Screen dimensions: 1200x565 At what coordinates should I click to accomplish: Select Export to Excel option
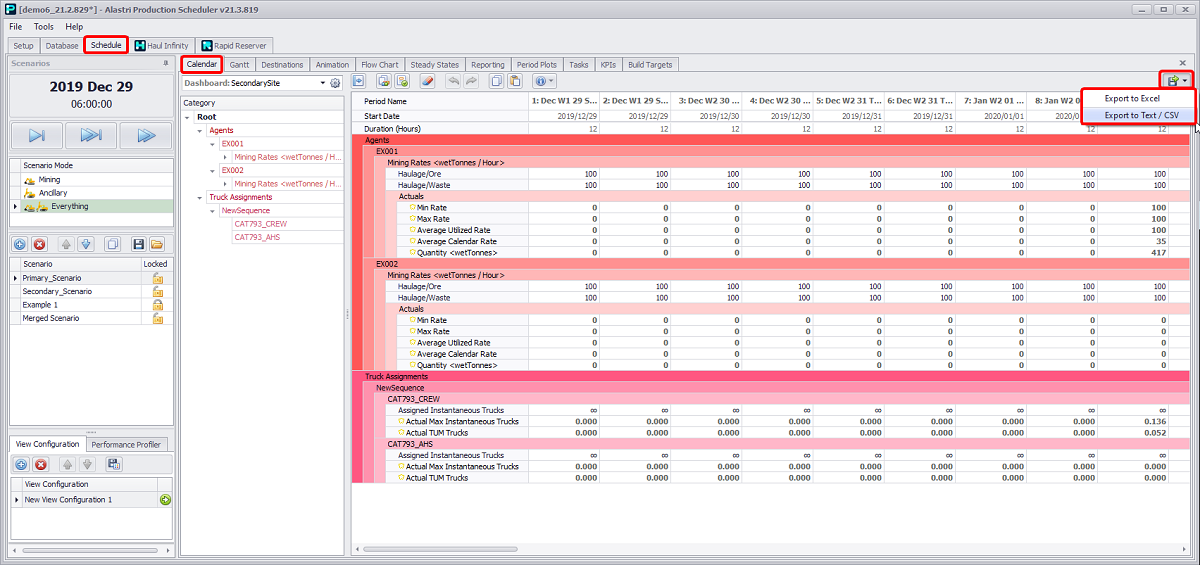tap(1132, 98)
